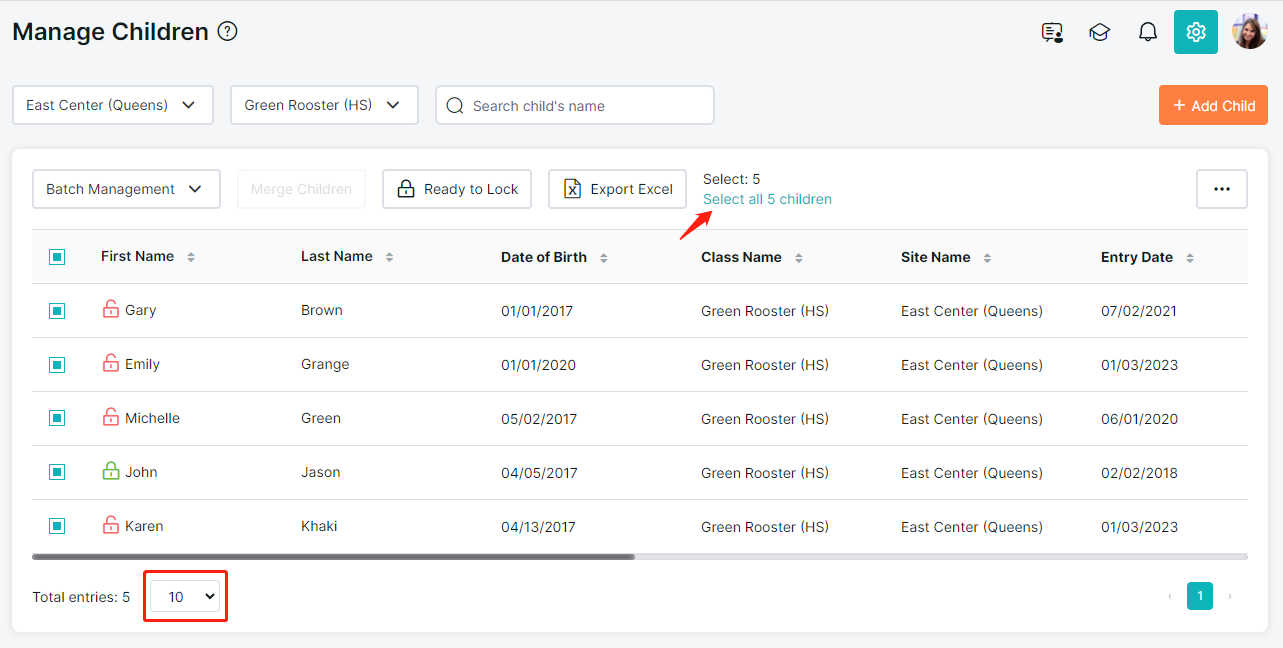Click the green unlocked icon beside John
Screen dimensions: 1283x648
[x=111, y=472]
